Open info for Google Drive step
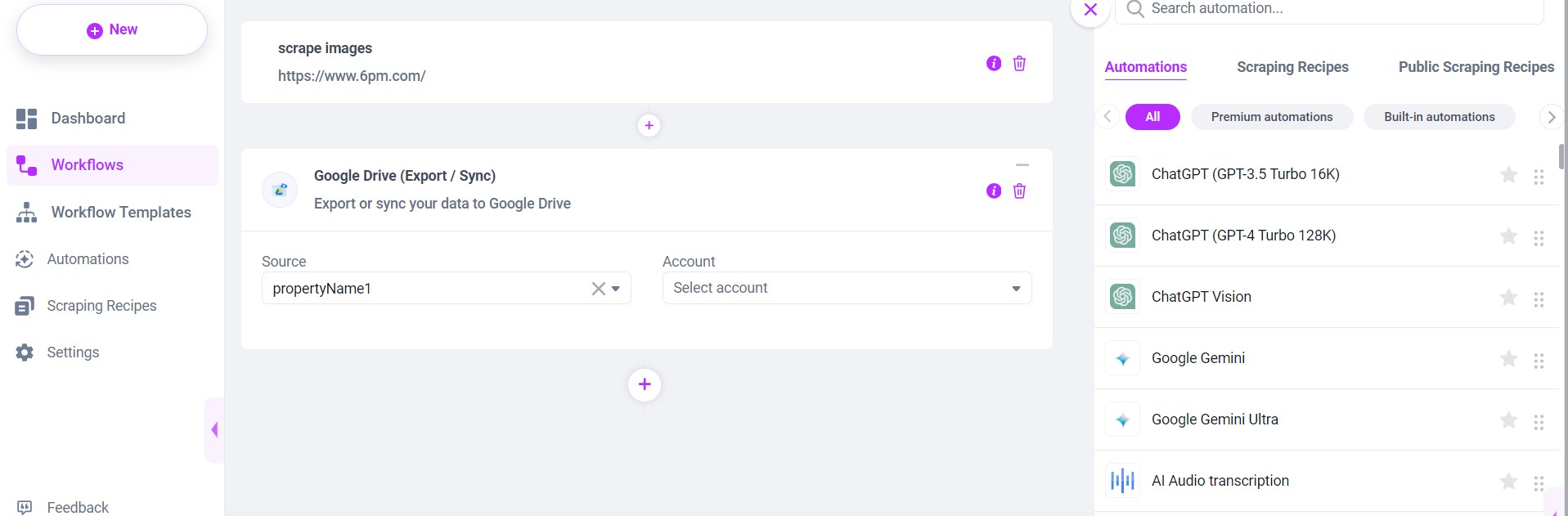The height and width of the screenshot is (516, 1568). pos(993,191)
